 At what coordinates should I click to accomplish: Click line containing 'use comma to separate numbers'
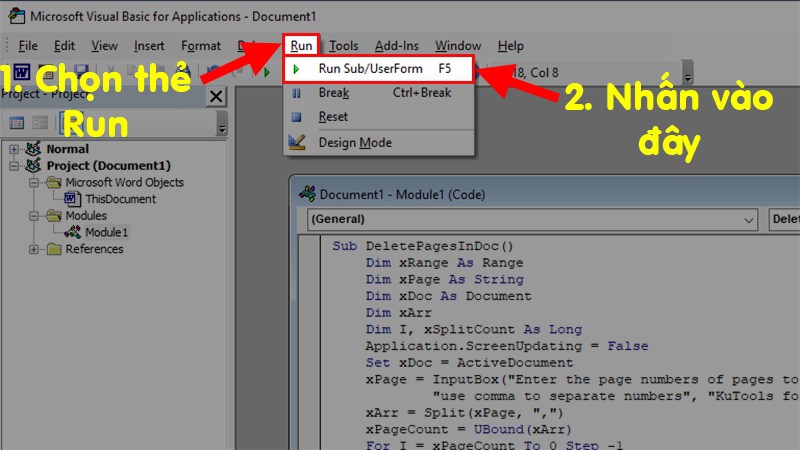616,396
